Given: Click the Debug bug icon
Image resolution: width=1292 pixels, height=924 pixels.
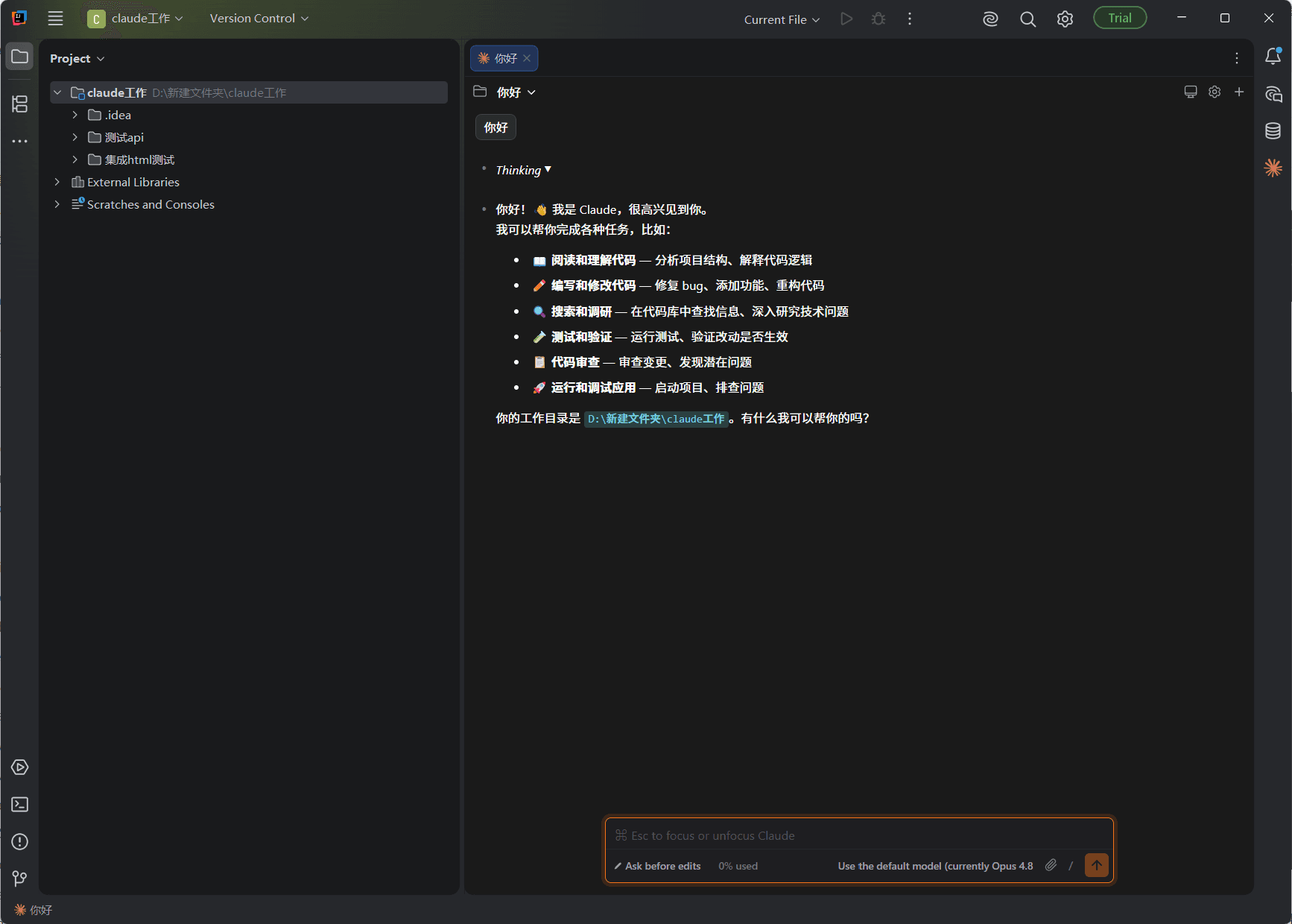Looking at the screenshot, I should pos(878,19).
